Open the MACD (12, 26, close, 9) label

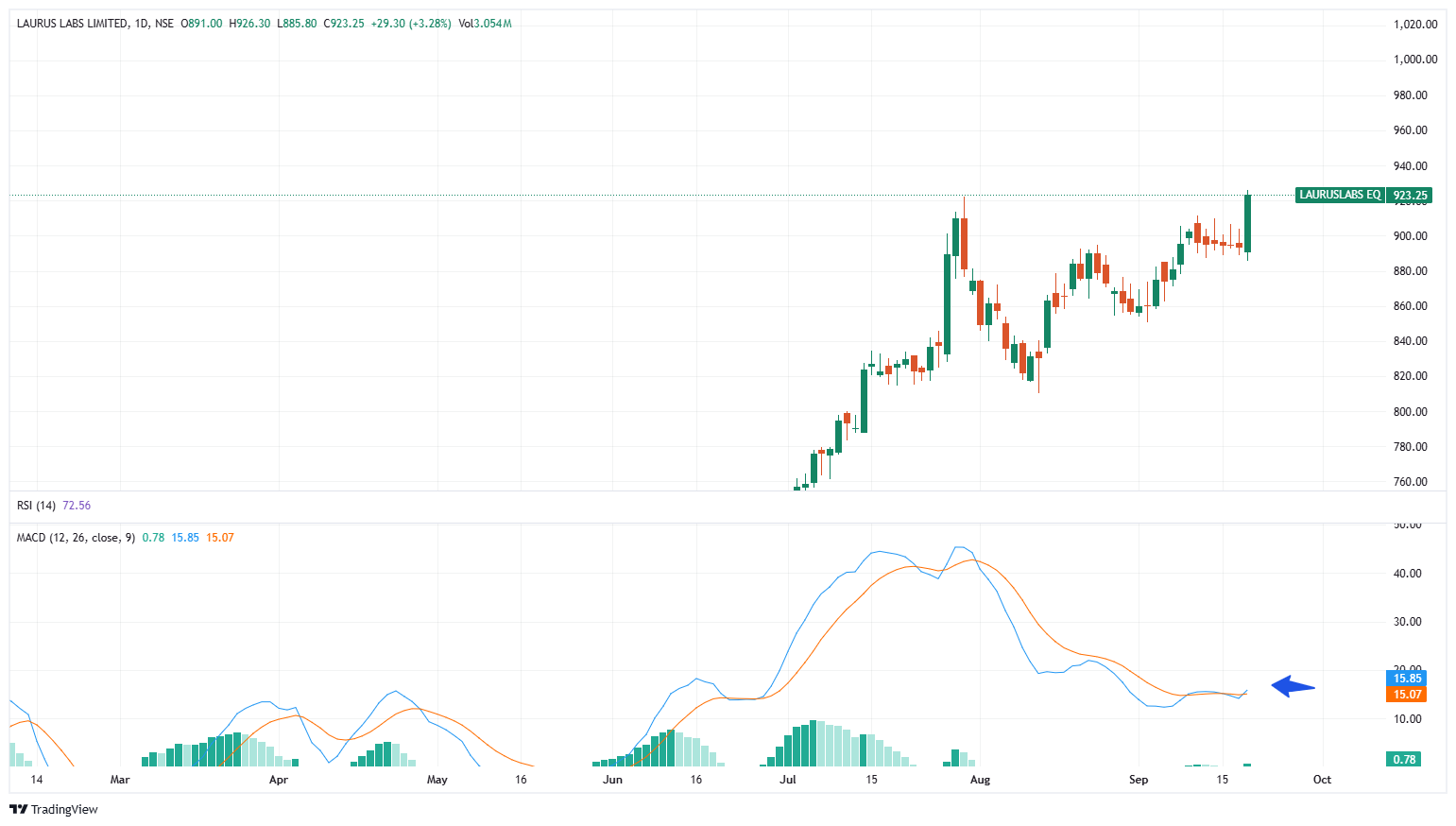pyautogui.click(x=76, y=538)
